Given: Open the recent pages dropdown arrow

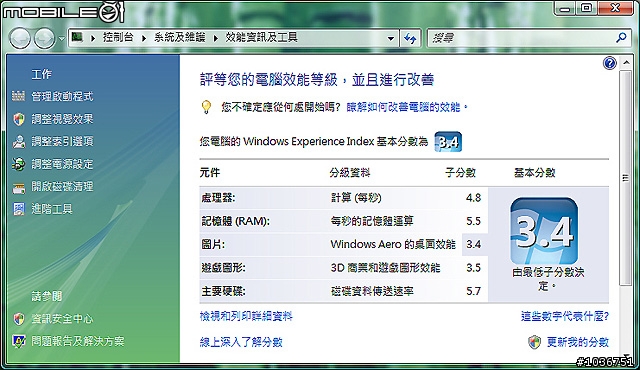Looking at the screenshot, I should pyautogui.click(x=61, y=39).
